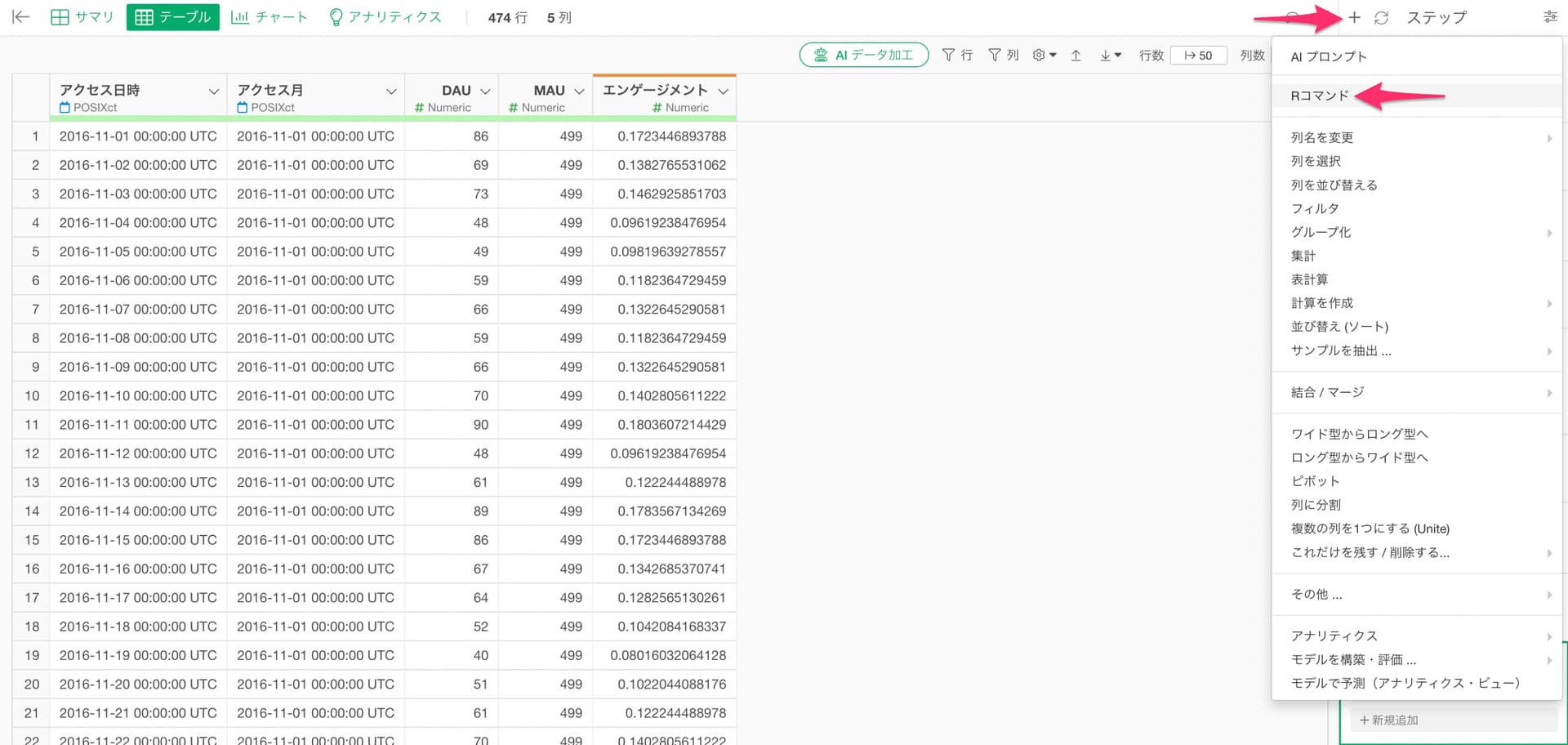Click the 新規追加 button
Image resolution: width=1568 pixels, height=745 pixels.
point(1388,720)
